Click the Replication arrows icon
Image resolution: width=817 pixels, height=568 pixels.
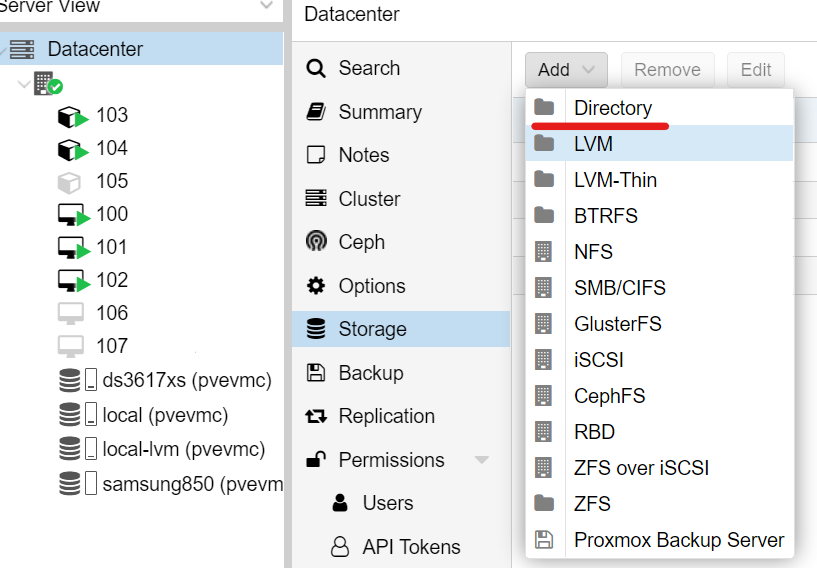(x=316, y=416)
